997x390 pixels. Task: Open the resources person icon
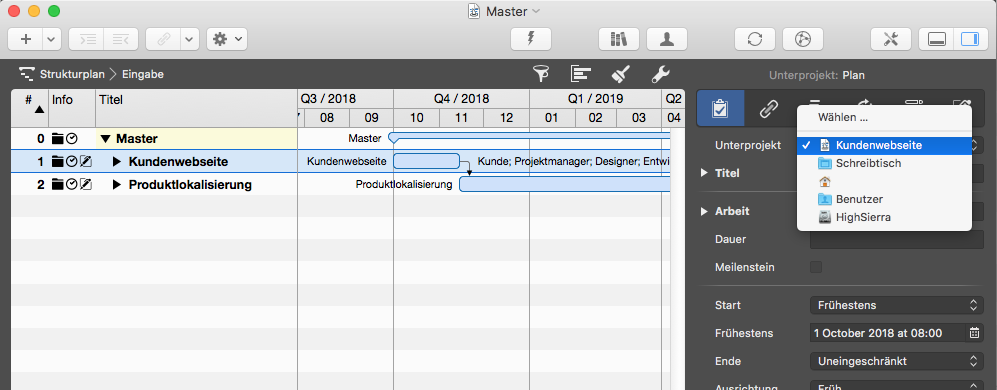pos(666,39)
